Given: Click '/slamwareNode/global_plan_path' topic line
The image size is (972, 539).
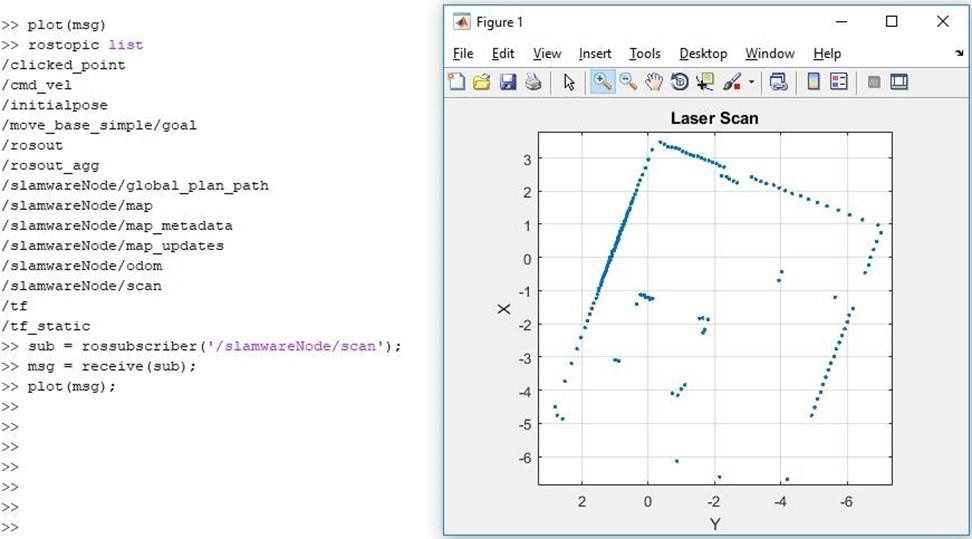Looking at the screenshot, I should click(x=135, y=185).
